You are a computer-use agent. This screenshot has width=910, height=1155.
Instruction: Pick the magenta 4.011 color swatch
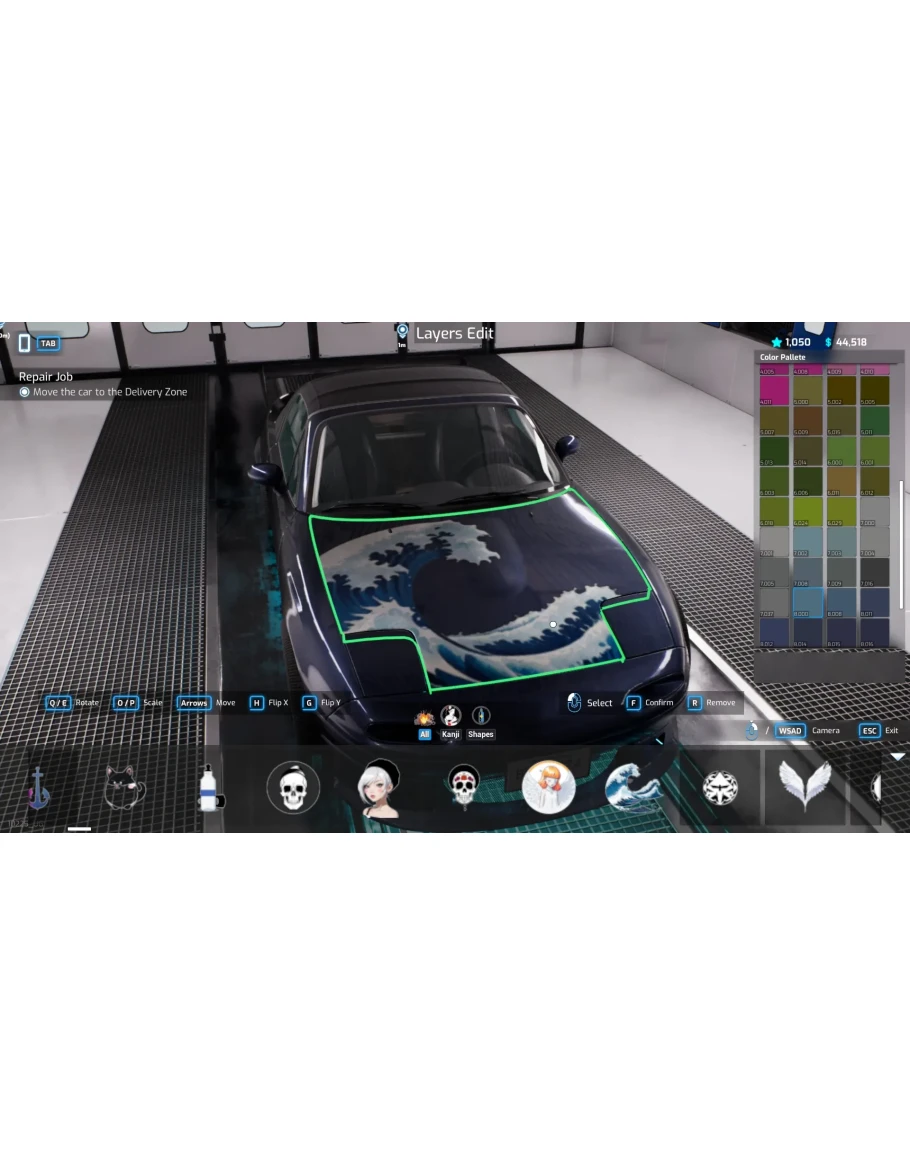click(x=774, y=391)
